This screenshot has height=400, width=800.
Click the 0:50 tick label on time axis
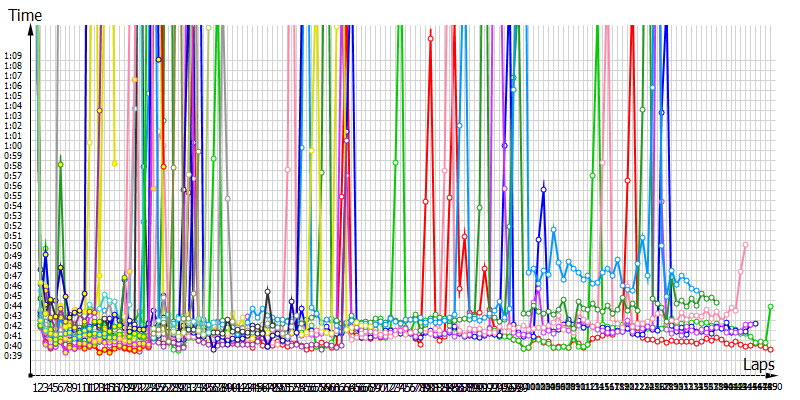click(13, 245)
